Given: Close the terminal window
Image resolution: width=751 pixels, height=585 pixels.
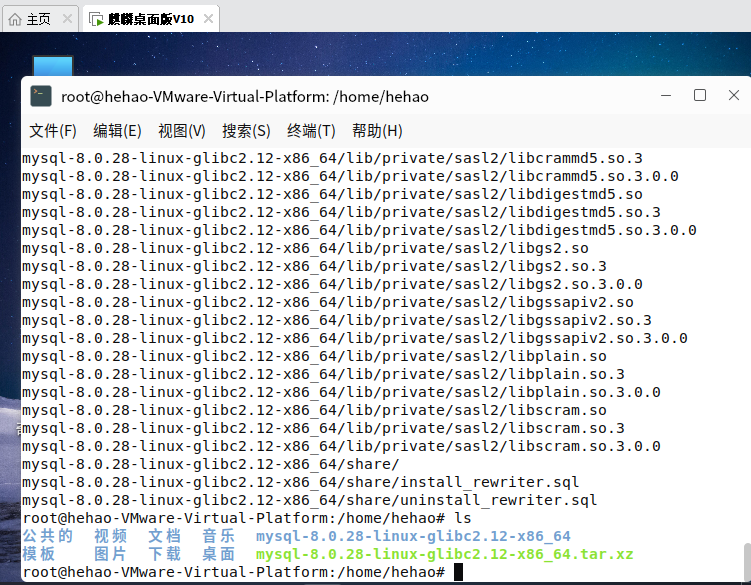Looking at the screenshot, I should [x=734, y=95].
